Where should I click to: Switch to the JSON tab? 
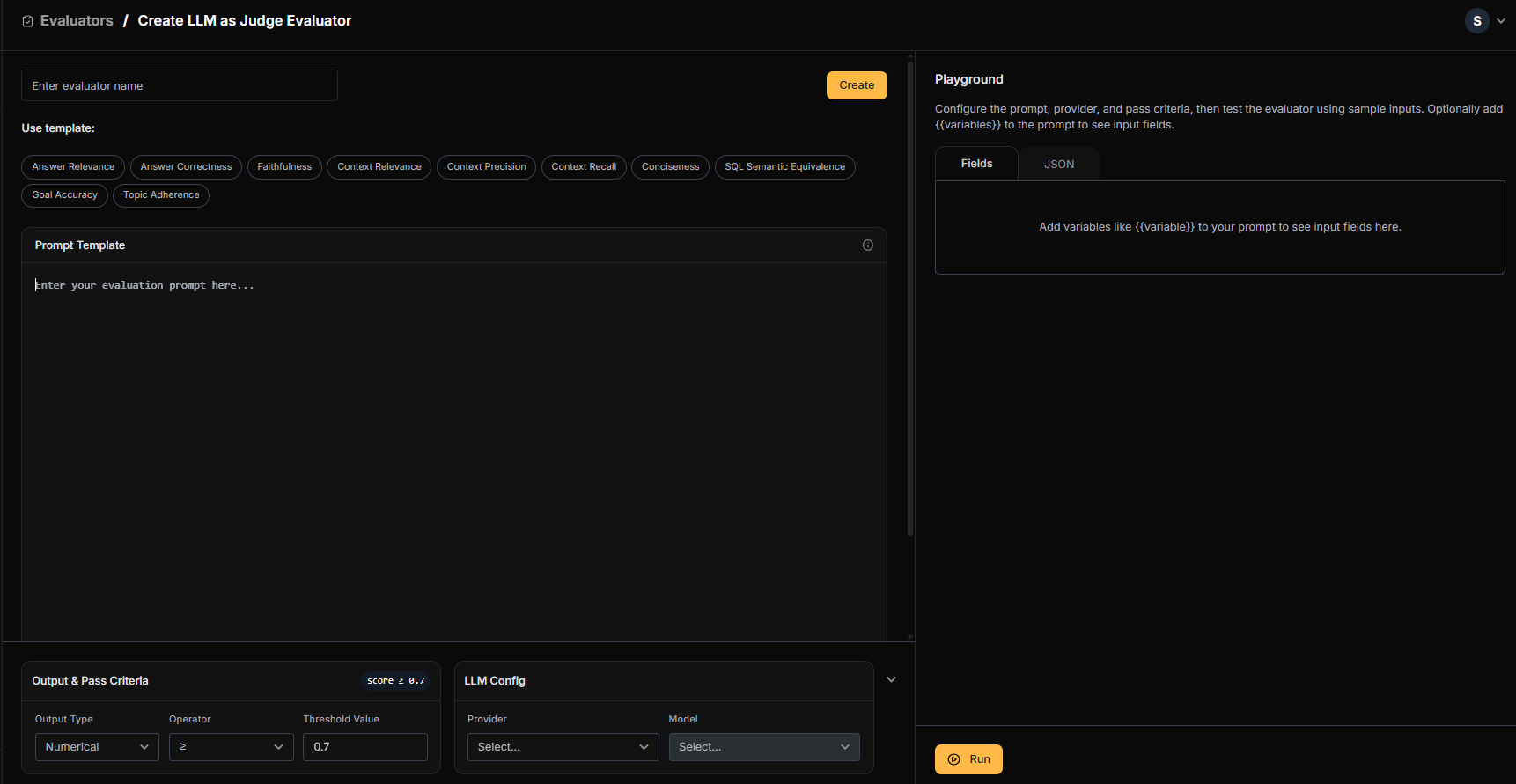tap(1059, 165)
